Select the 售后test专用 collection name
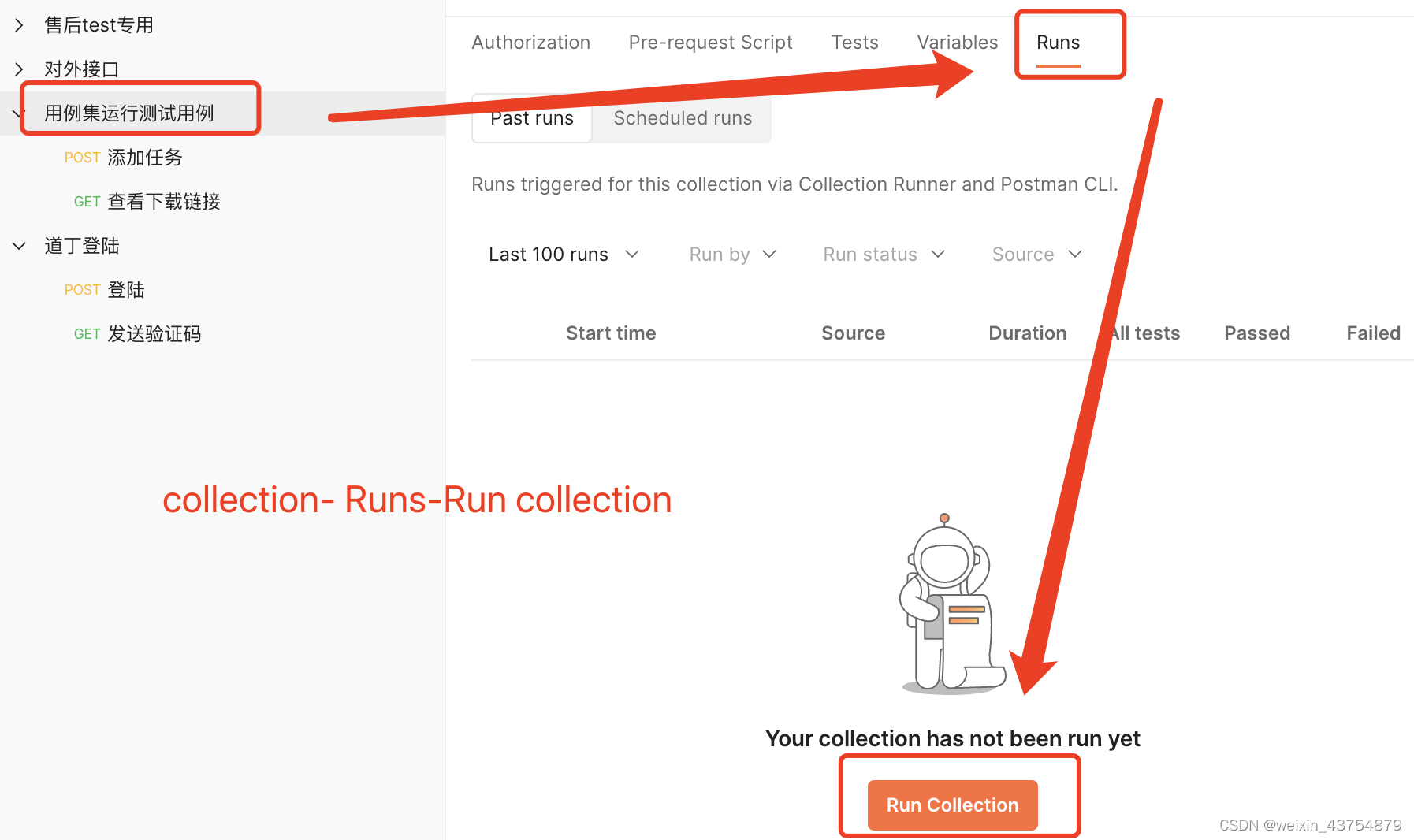The height and width of the screenshot is (840, 1414). [99, 25]
